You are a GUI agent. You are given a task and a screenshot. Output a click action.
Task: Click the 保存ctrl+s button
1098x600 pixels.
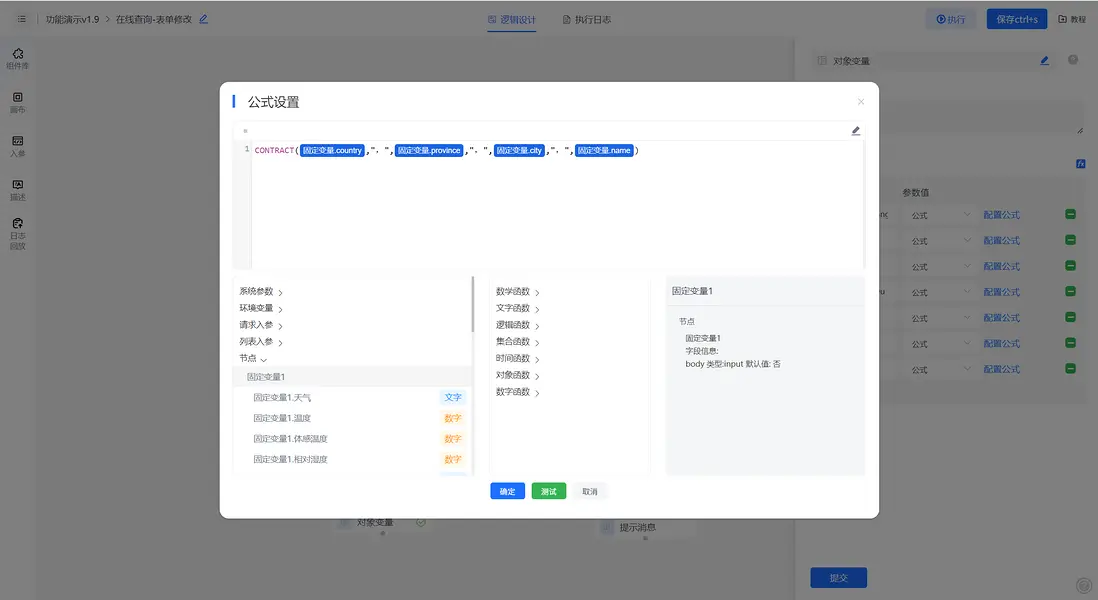(1017, 19)
